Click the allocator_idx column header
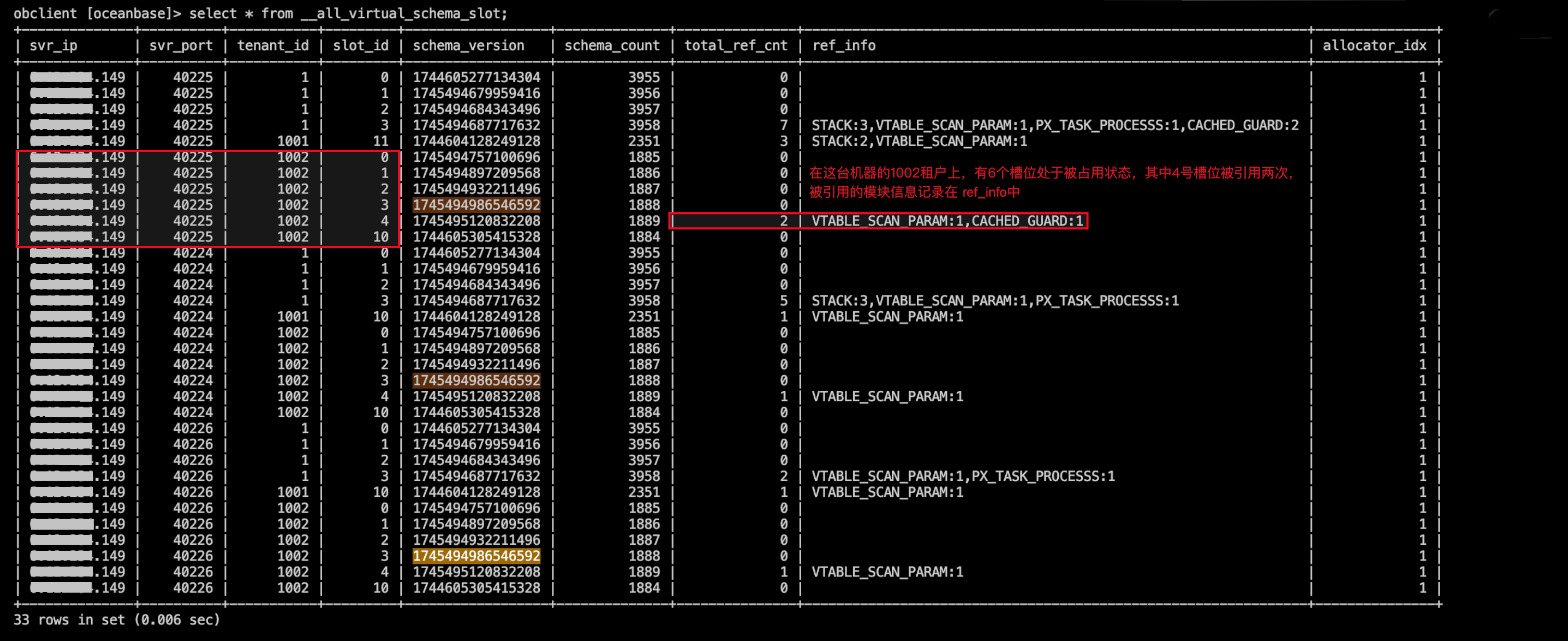The height and width of the screenshot is (641, 1568). (1374, 46)
